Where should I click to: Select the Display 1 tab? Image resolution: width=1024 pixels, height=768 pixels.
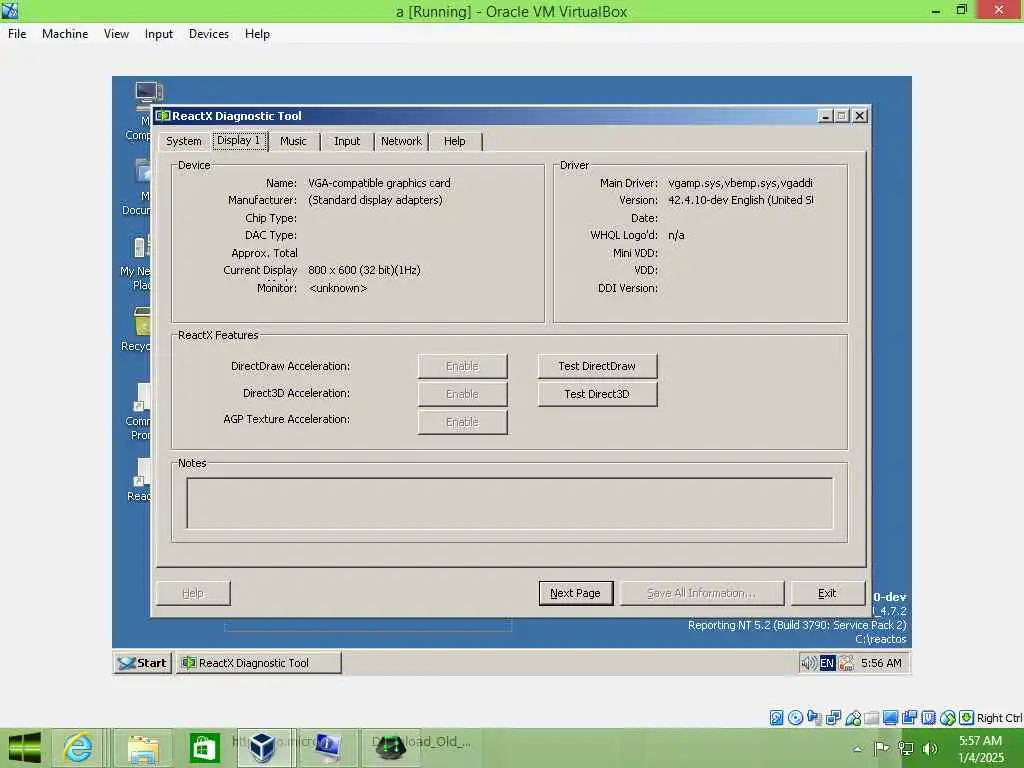point(239,140)
